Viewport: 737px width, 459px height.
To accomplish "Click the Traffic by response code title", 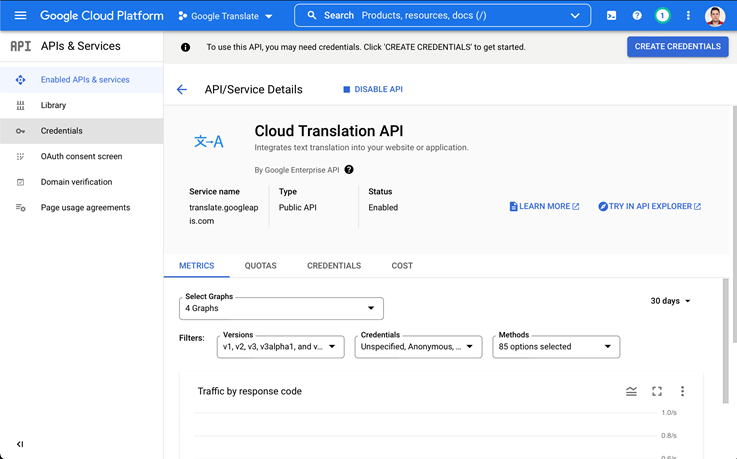I will pyautogui.click(x=250, y=391).
